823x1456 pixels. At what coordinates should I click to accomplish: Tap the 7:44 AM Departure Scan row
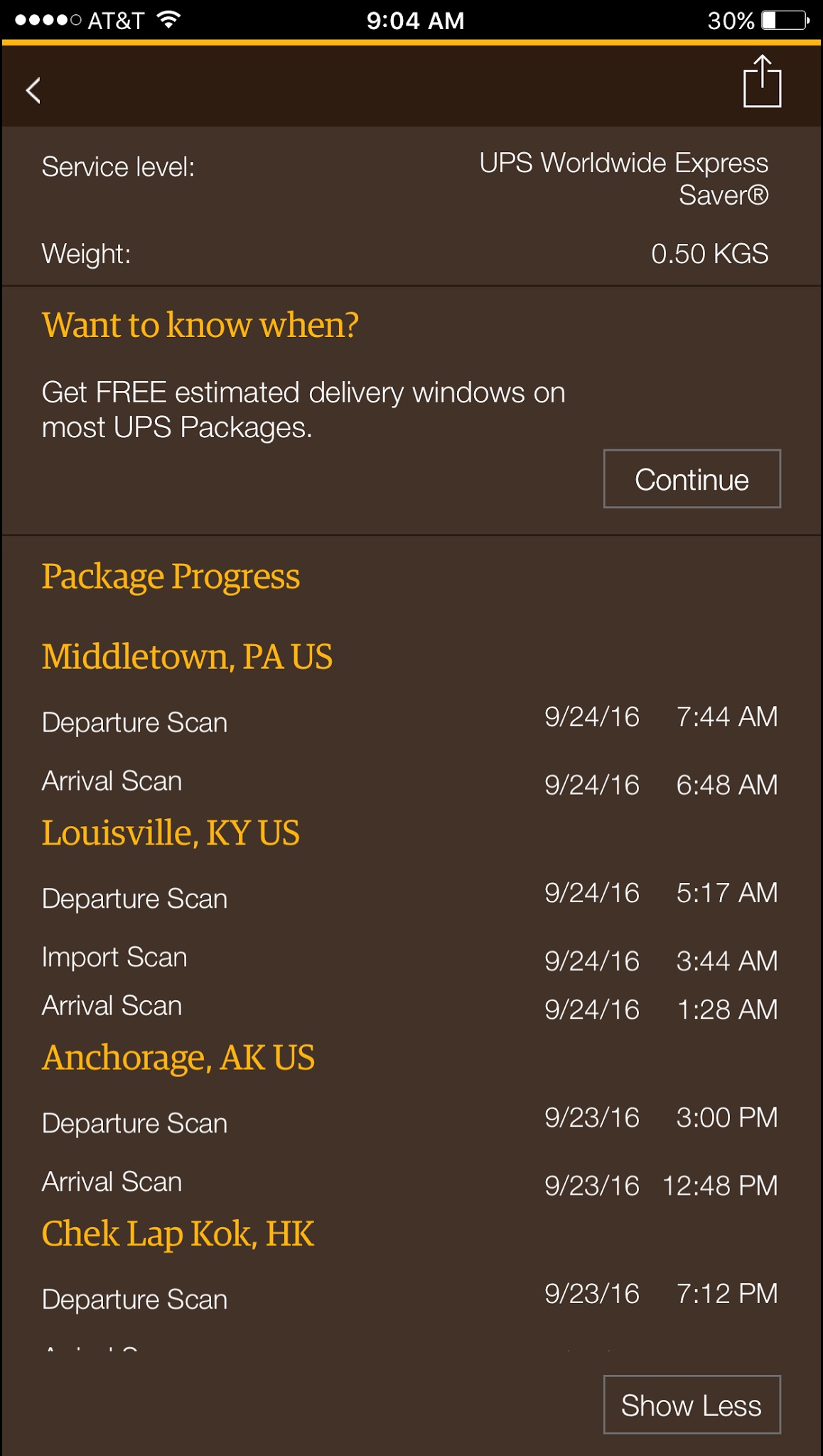pyautogui.click(x=411, y=719)
